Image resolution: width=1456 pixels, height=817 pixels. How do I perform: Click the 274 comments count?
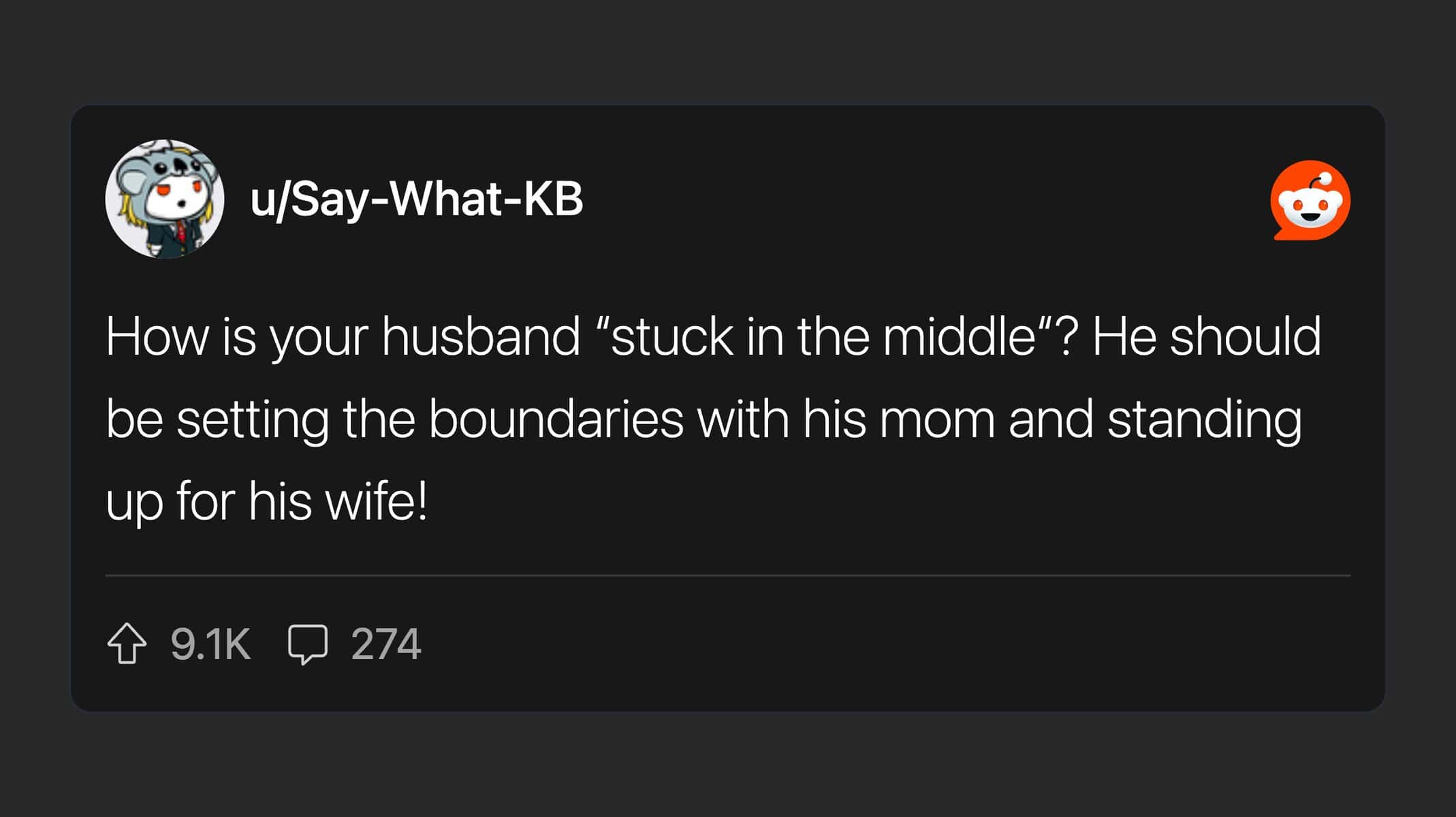pyautogui.click(x=386, y=644)
